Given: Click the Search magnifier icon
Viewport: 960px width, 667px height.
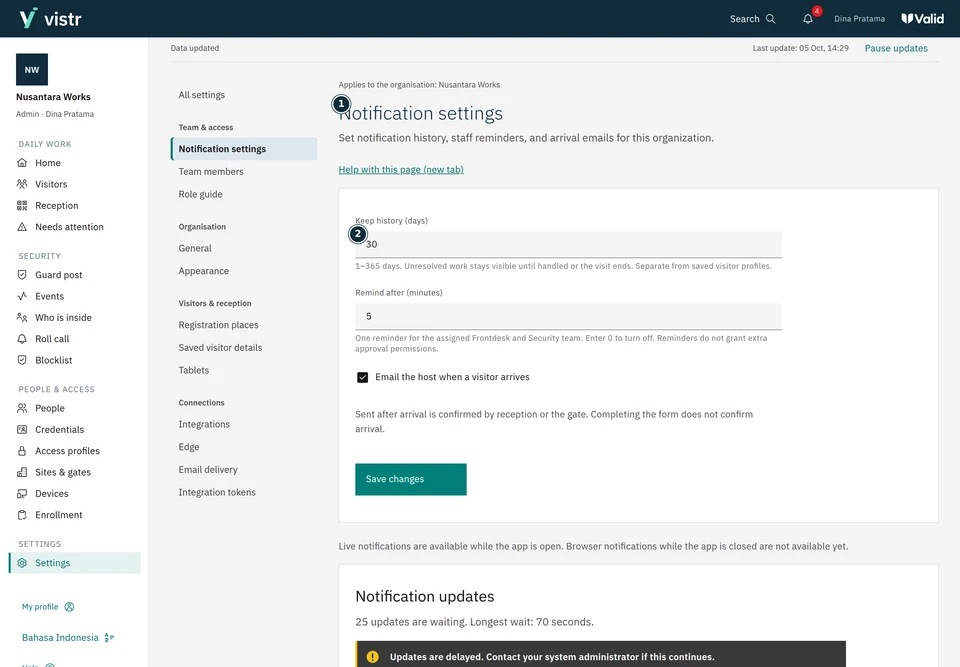Looking at the screenshot, I should (771, 19).
